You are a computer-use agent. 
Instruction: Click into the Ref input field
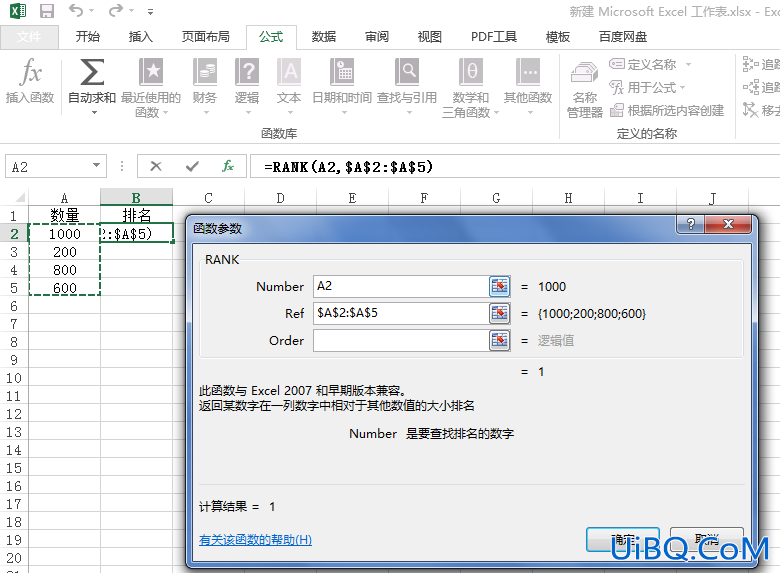(401, 313)
